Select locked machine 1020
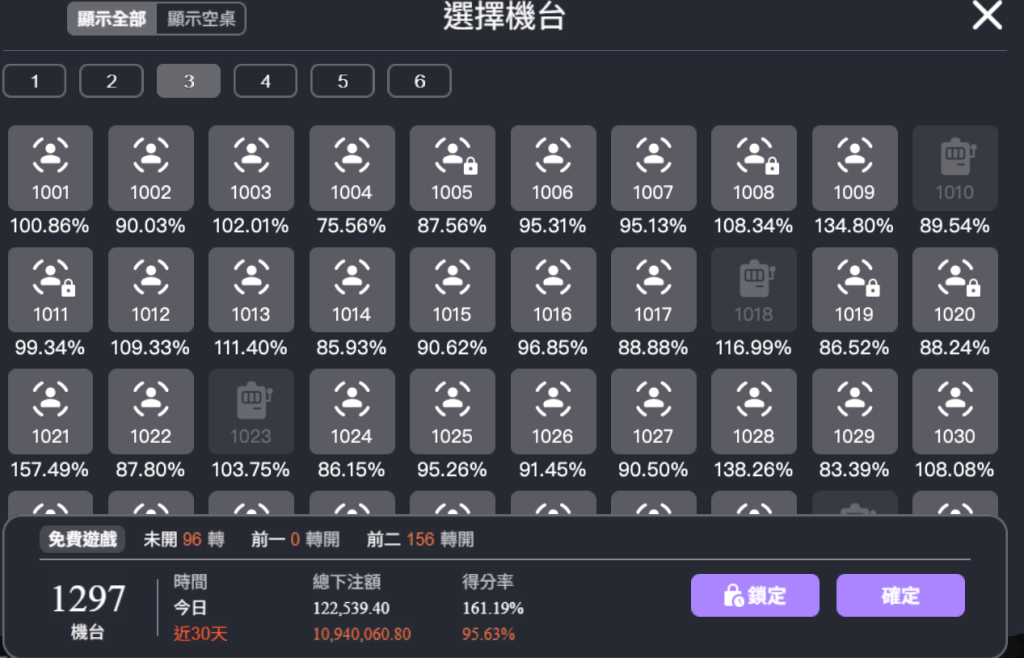 point(954,289)
